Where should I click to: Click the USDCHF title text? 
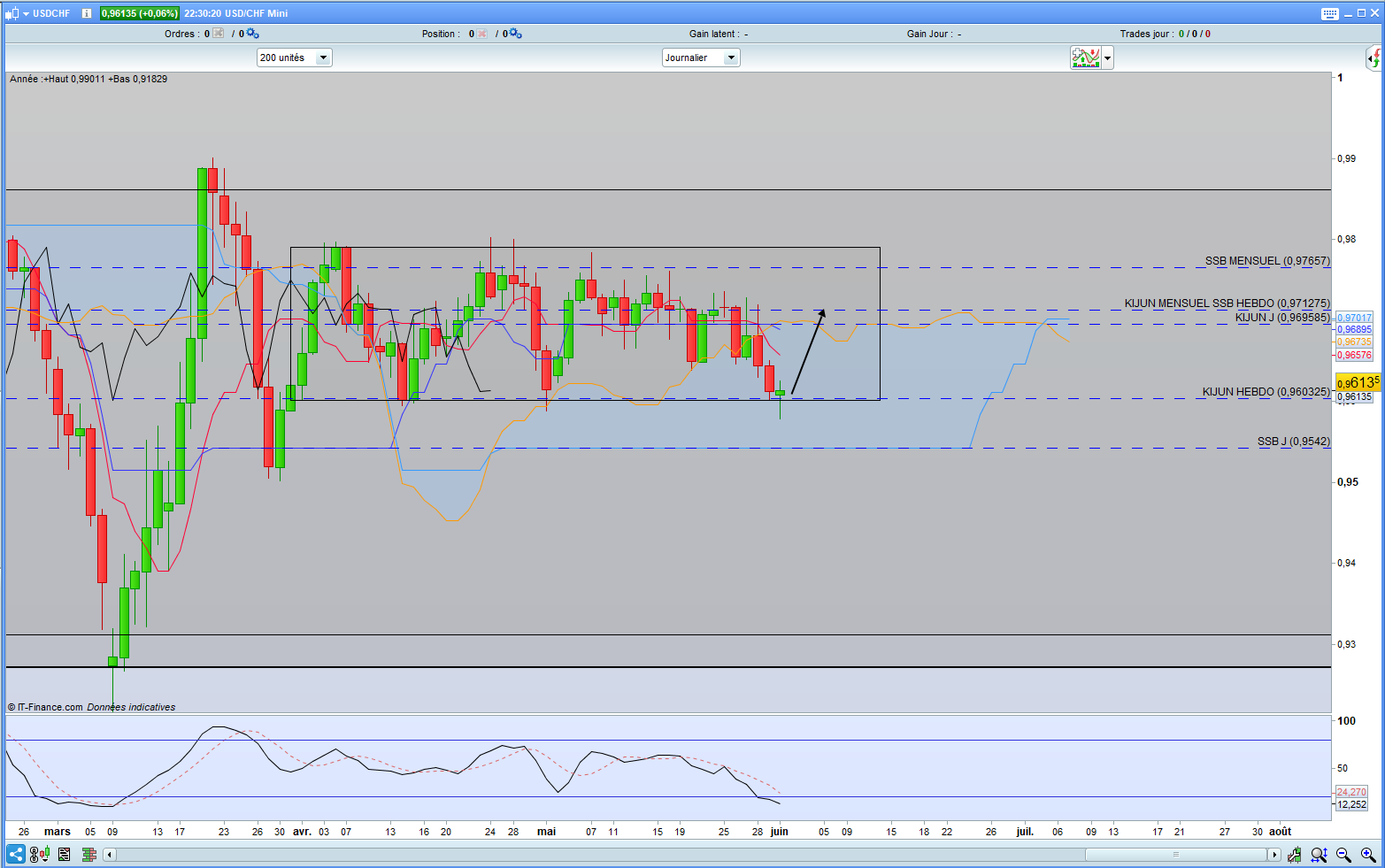(51, 13)
